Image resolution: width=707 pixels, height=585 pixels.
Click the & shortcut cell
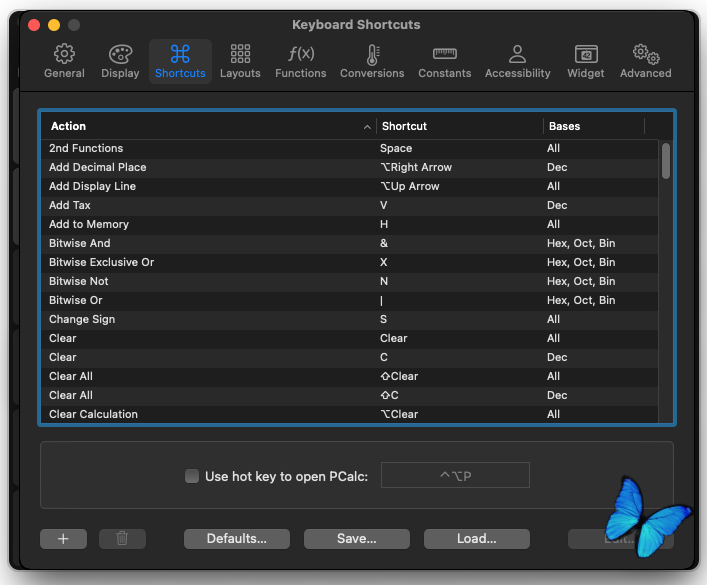(384, 243)
